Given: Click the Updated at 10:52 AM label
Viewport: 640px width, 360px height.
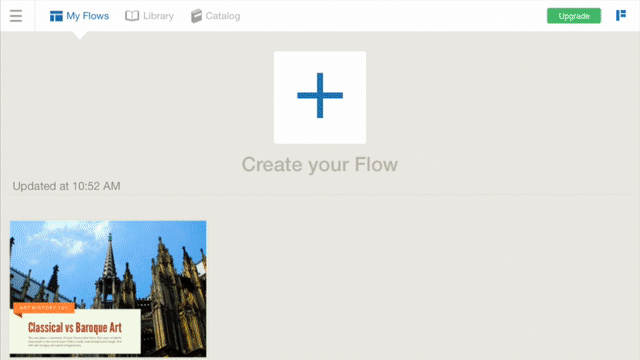Looking at the screenshot, I should coord(66,186).
